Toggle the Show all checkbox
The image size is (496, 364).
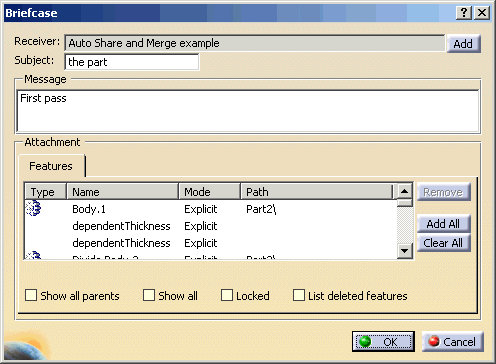149,295
